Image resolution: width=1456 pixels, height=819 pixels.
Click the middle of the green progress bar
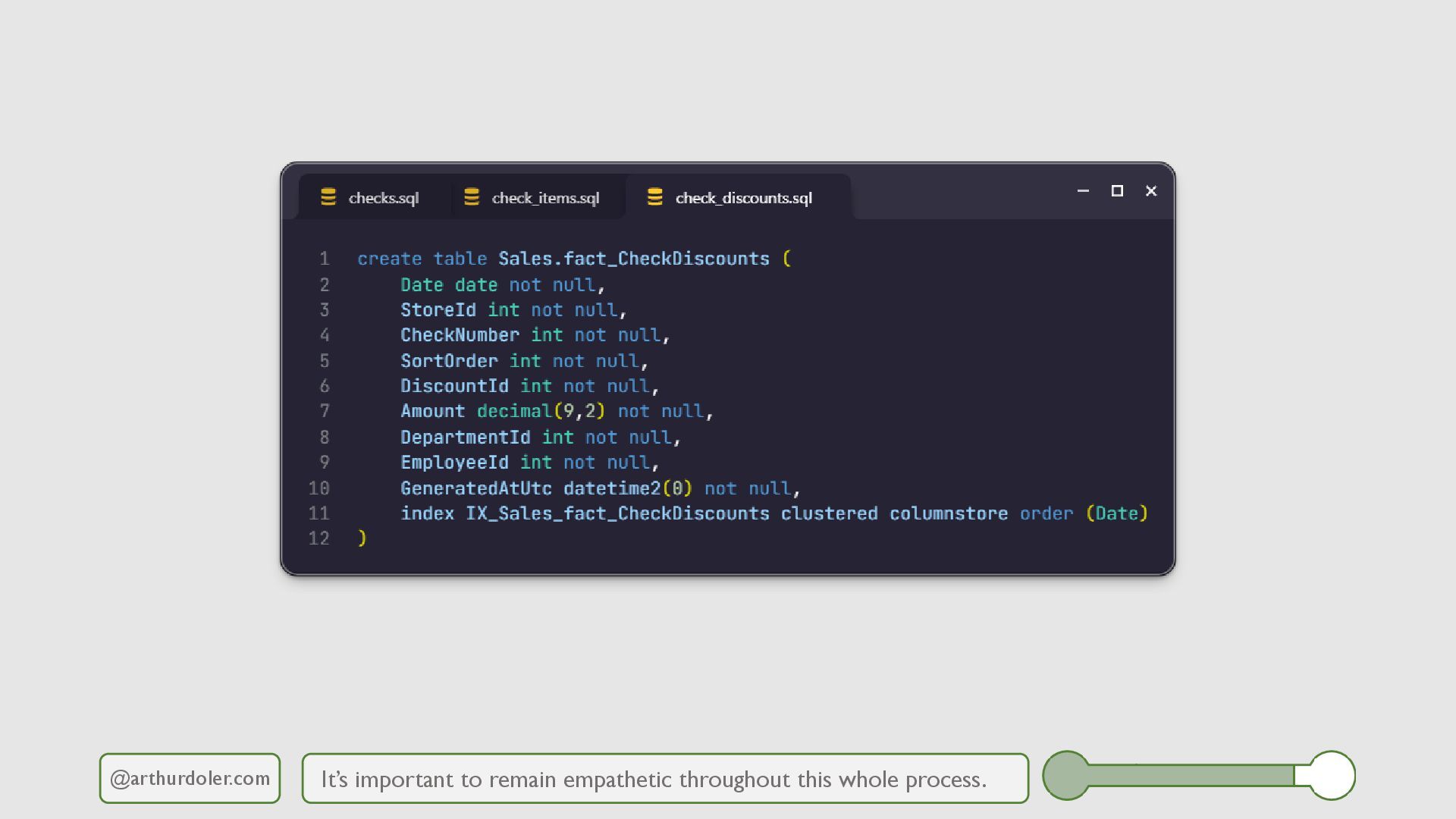[x=1191, y=775]
